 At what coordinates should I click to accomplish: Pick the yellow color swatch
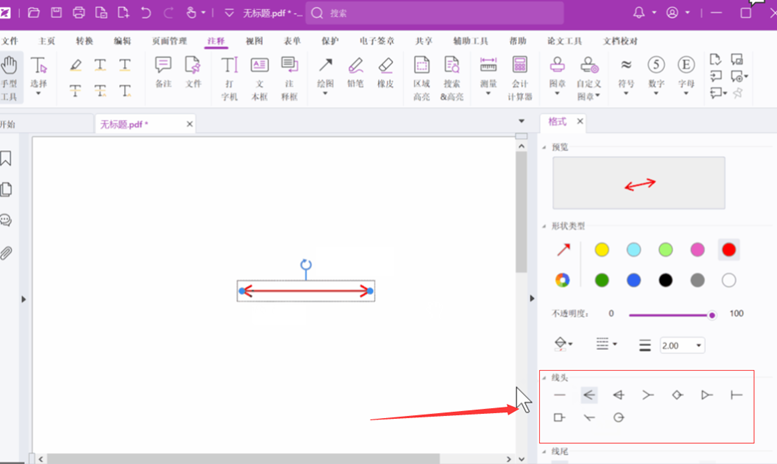(602, 249)
